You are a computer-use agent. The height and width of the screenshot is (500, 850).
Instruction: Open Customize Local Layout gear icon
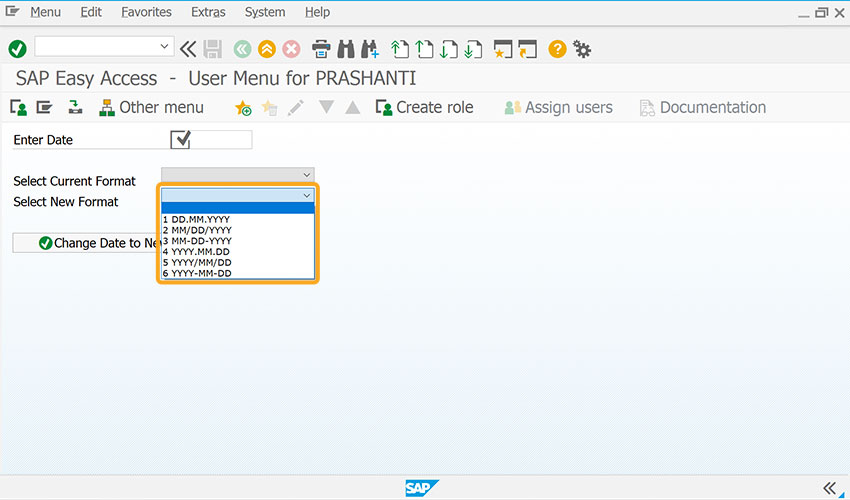582,49
